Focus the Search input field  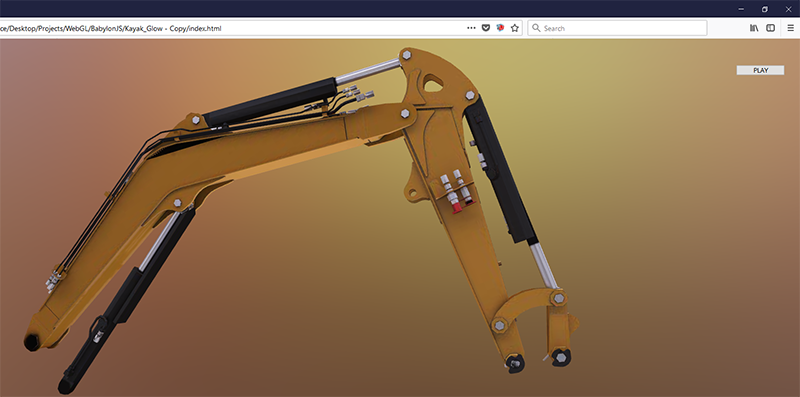(617, 28)
